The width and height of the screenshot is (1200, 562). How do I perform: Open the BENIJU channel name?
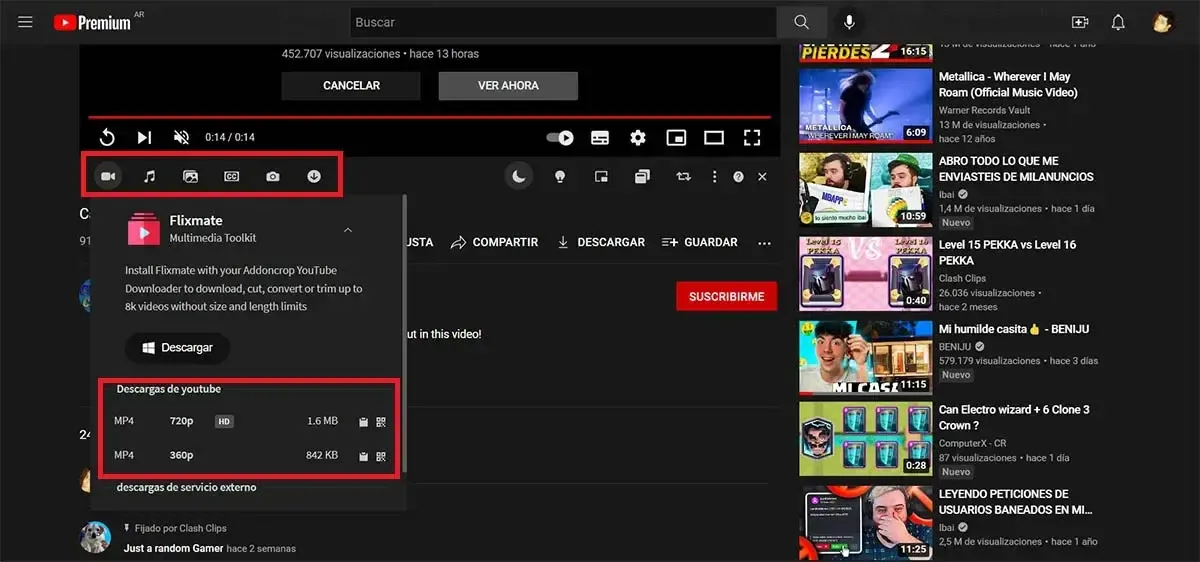pos(957,346)
